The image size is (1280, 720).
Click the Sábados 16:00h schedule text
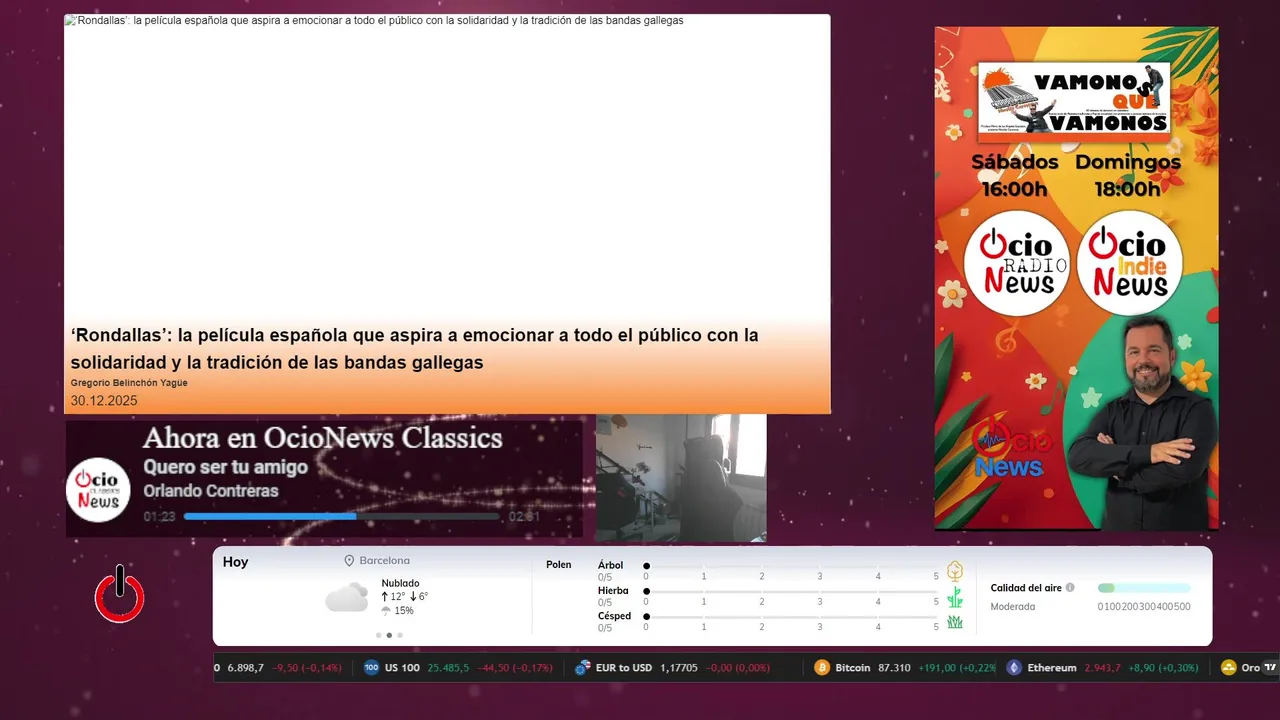1014,175
